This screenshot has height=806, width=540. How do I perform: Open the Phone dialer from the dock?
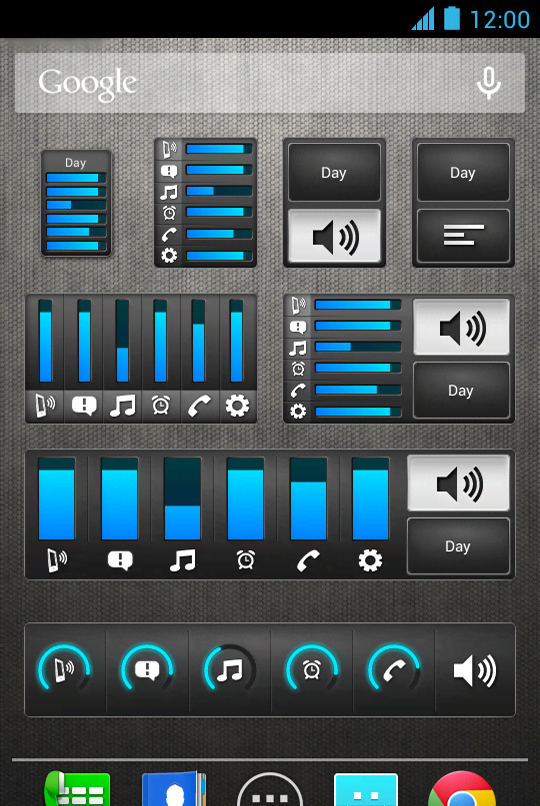click(x=77, y=789)
